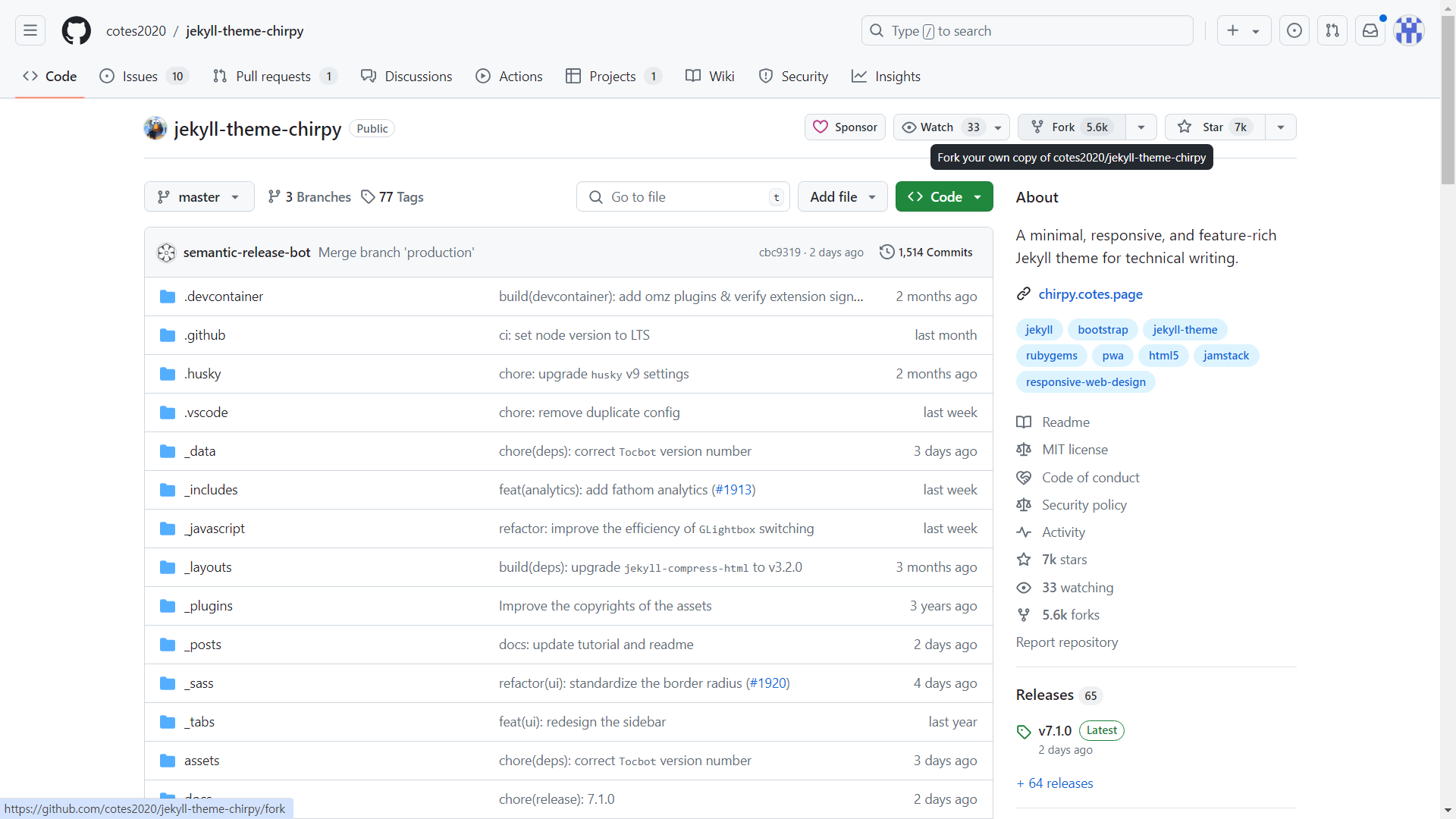Switch to the Pull requests tab
Viewport: 1456px width, 819px height.
275,76
